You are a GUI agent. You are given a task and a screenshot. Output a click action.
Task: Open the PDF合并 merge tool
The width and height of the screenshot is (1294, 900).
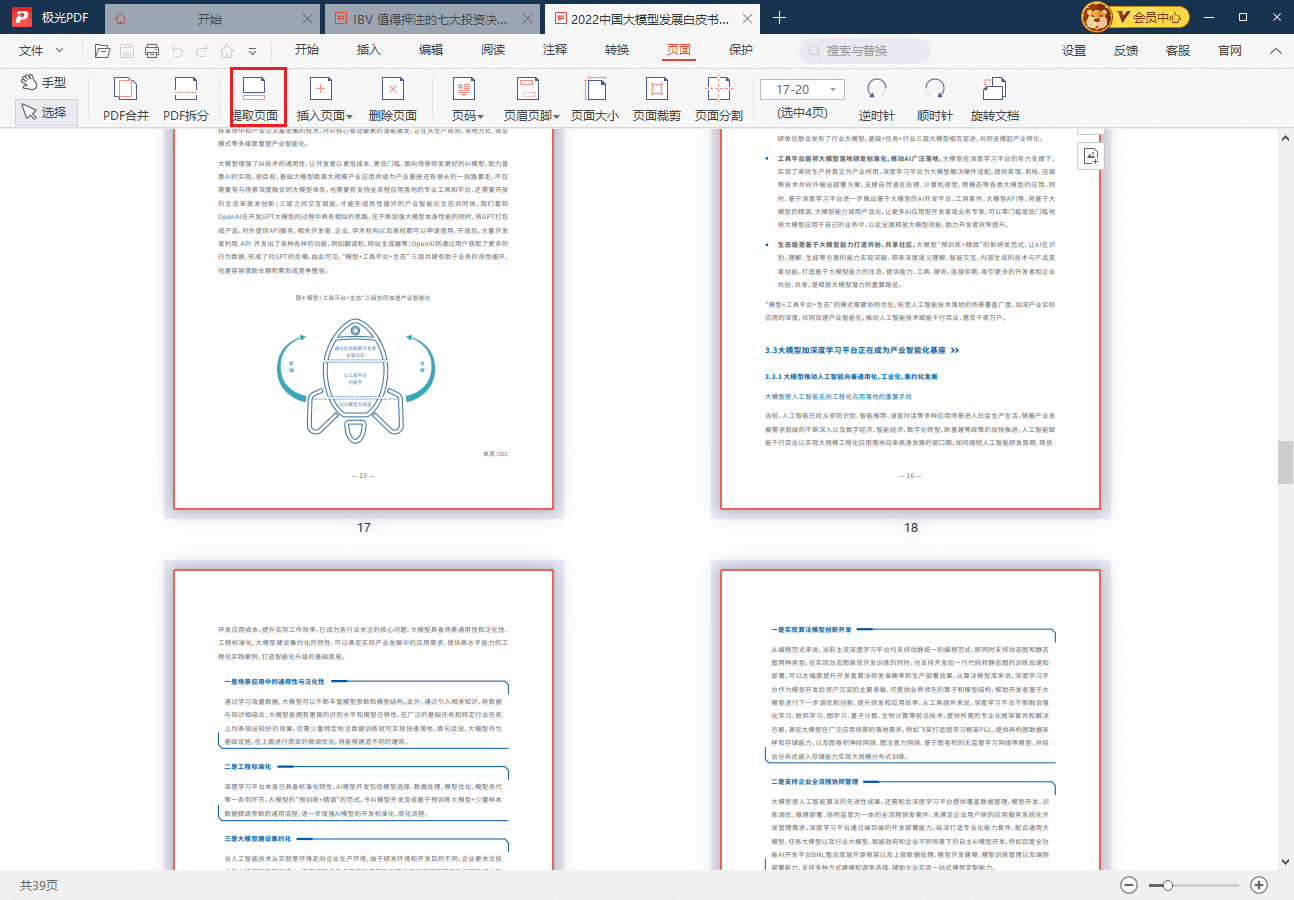pyautogui.click(x=126, y=100)
